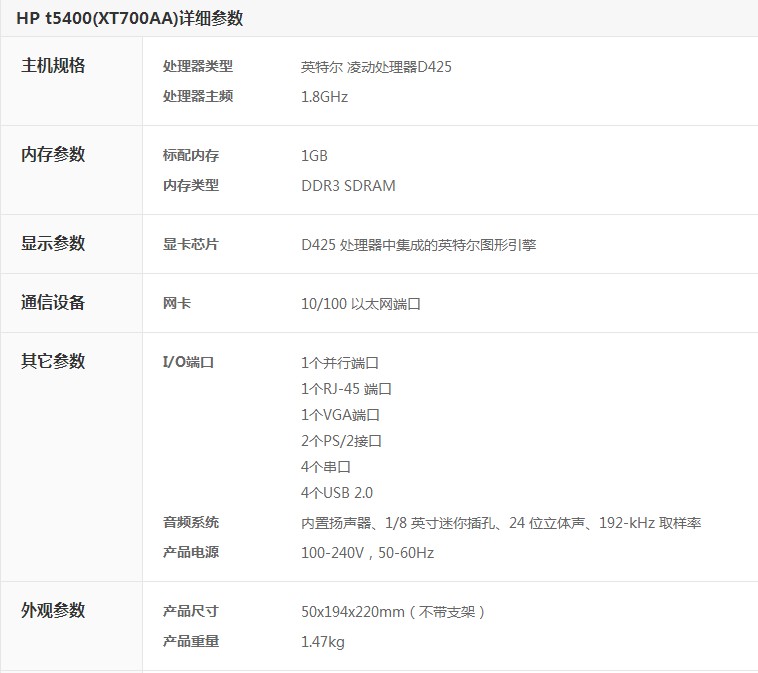Image resolution: width=758 pixels, height=673 pixels.
Task: Click the value '50x194x220mm（不带支架）'
Action: coord(394,612)
